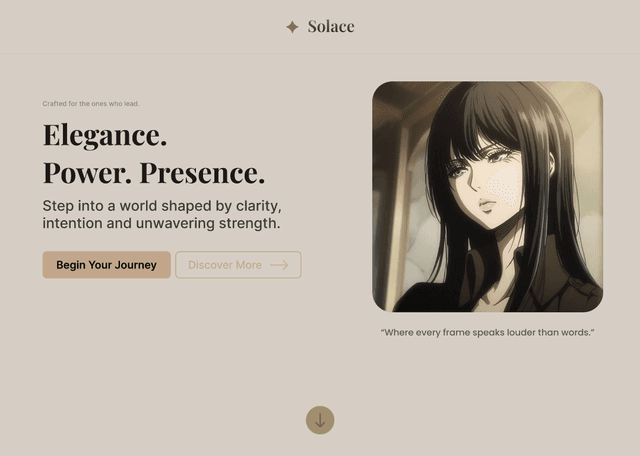The height and width of the screenshot is (456, 640).
Task: Click the quote caption below the portrait
Action: coord(487,332)
